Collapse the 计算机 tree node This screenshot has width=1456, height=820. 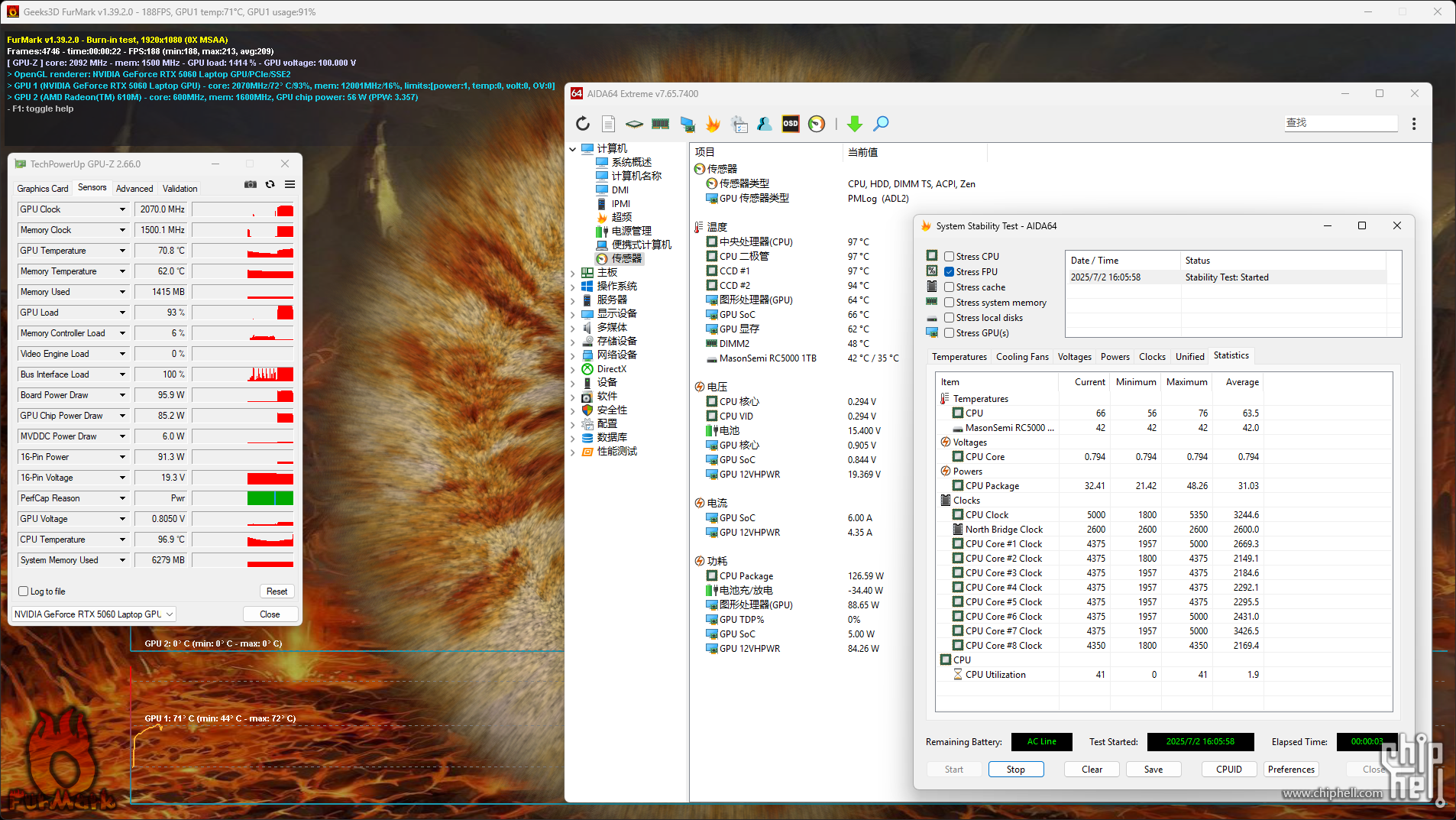(573, 149)
